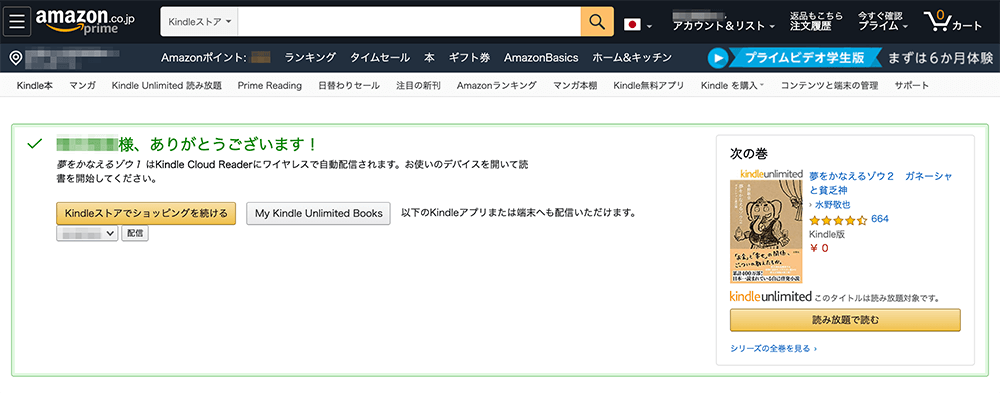The width and height of the screenshot is (1000, 393).
Task: Open the hamburger menu icon
Action: [17, 22]
